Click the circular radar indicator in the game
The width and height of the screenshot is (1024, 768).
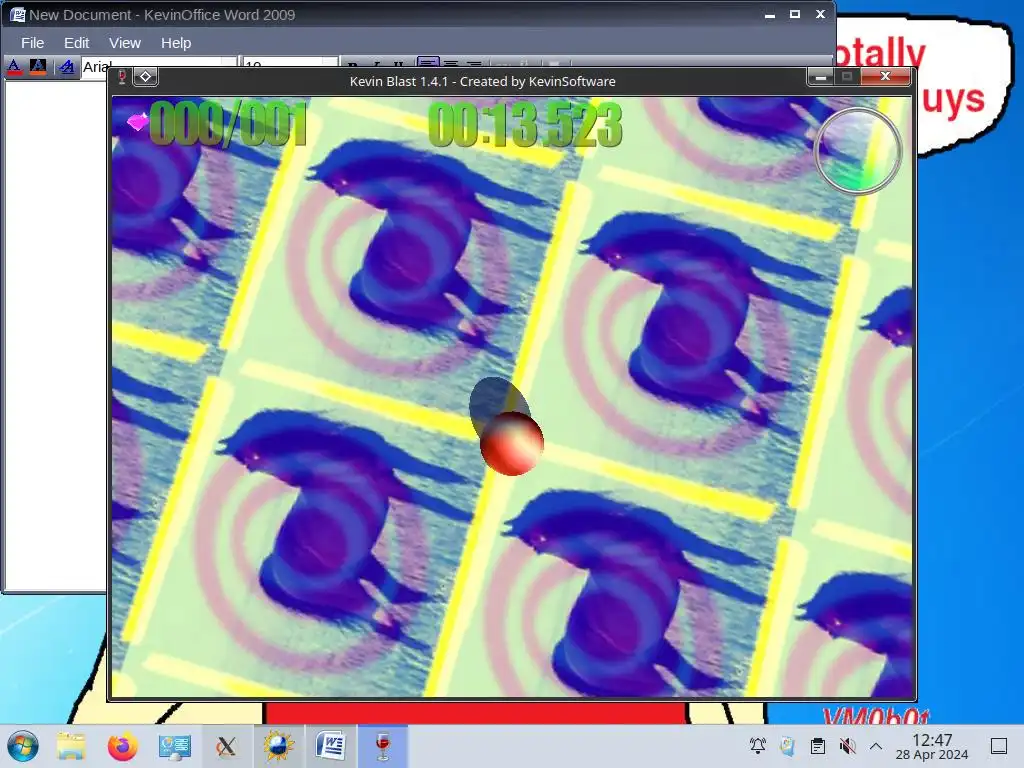[858, 151]
